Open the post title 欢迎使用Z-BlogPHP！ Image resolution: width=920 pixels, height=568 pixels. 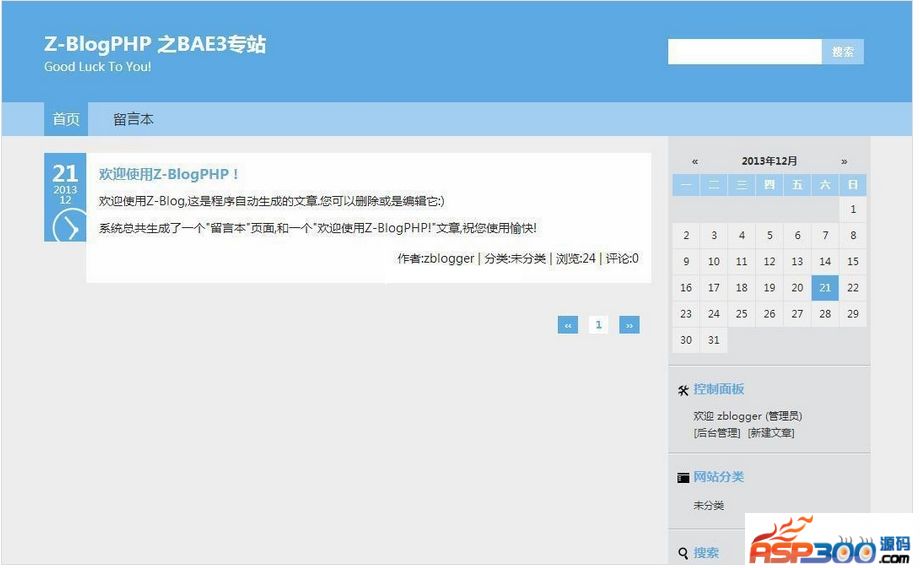point(169,174)
